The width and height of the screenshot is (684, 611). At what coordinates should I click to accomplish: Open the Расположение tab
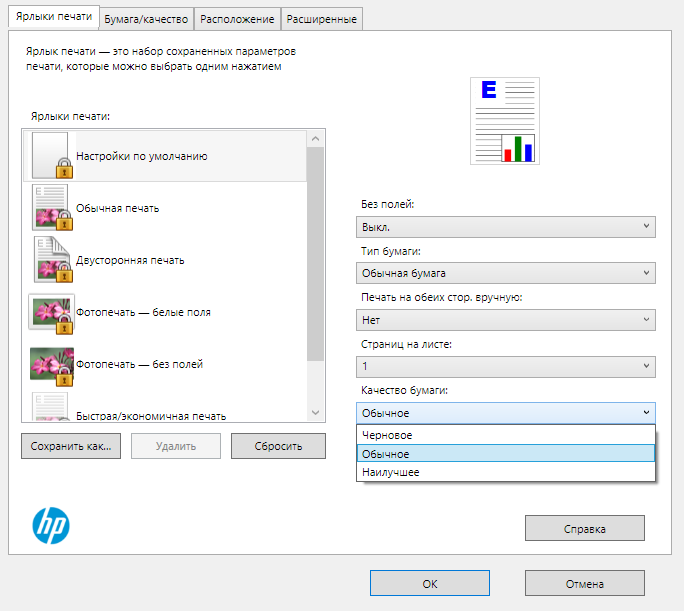pos(238,18)
